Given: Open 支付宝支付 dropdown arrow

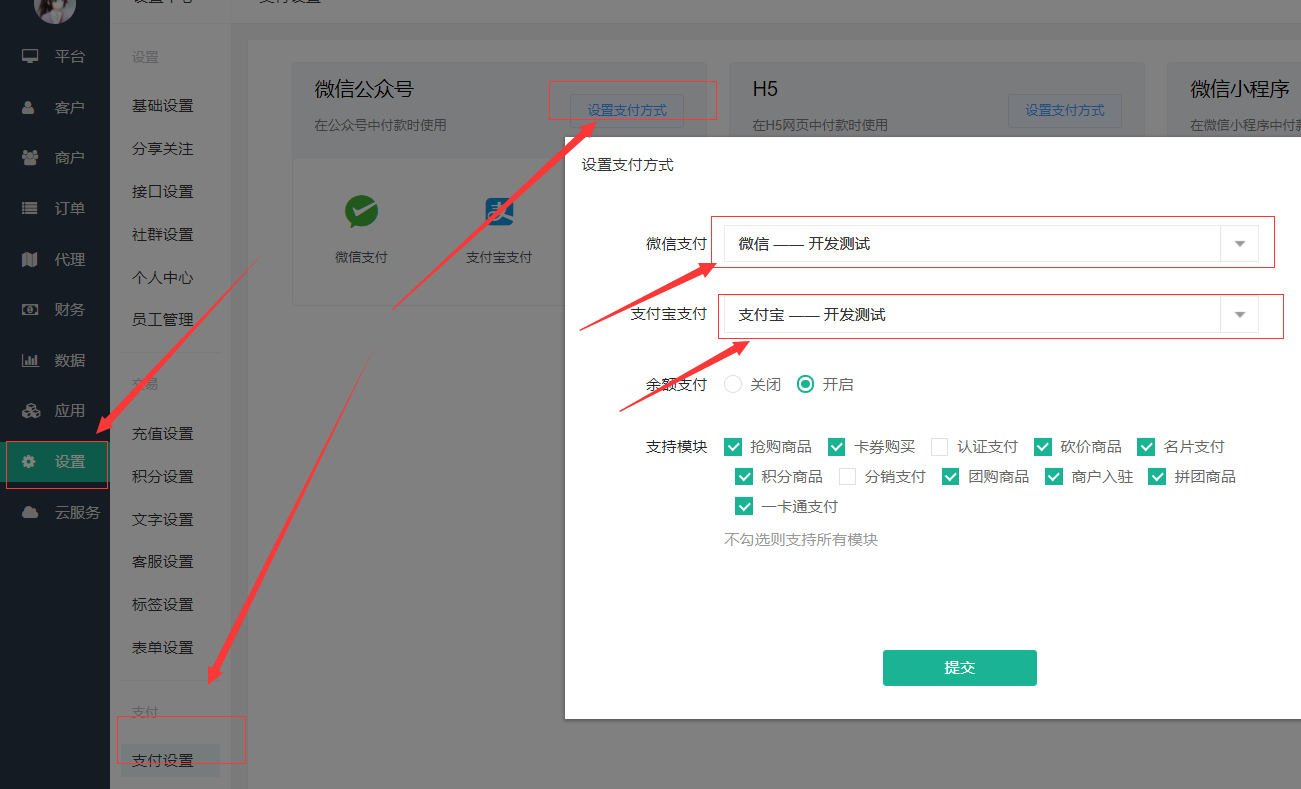Looking at the screenshot, I should 1240,314.
